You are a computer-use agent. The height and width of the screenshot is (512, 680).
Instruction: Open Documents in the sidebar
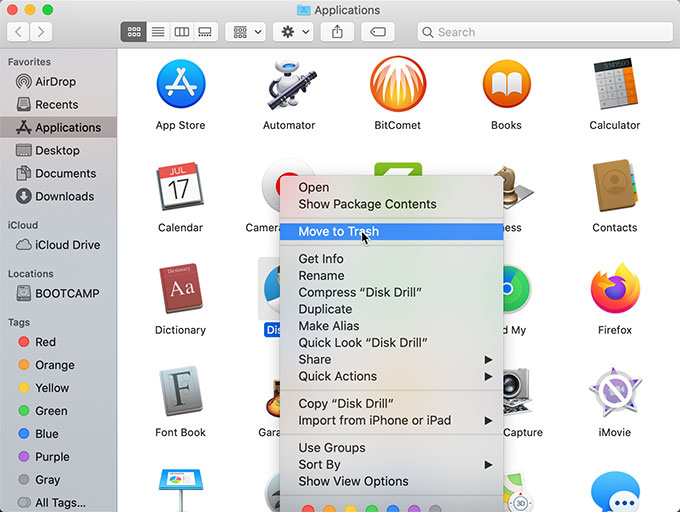pyautogui.click(x=58, y=173)
